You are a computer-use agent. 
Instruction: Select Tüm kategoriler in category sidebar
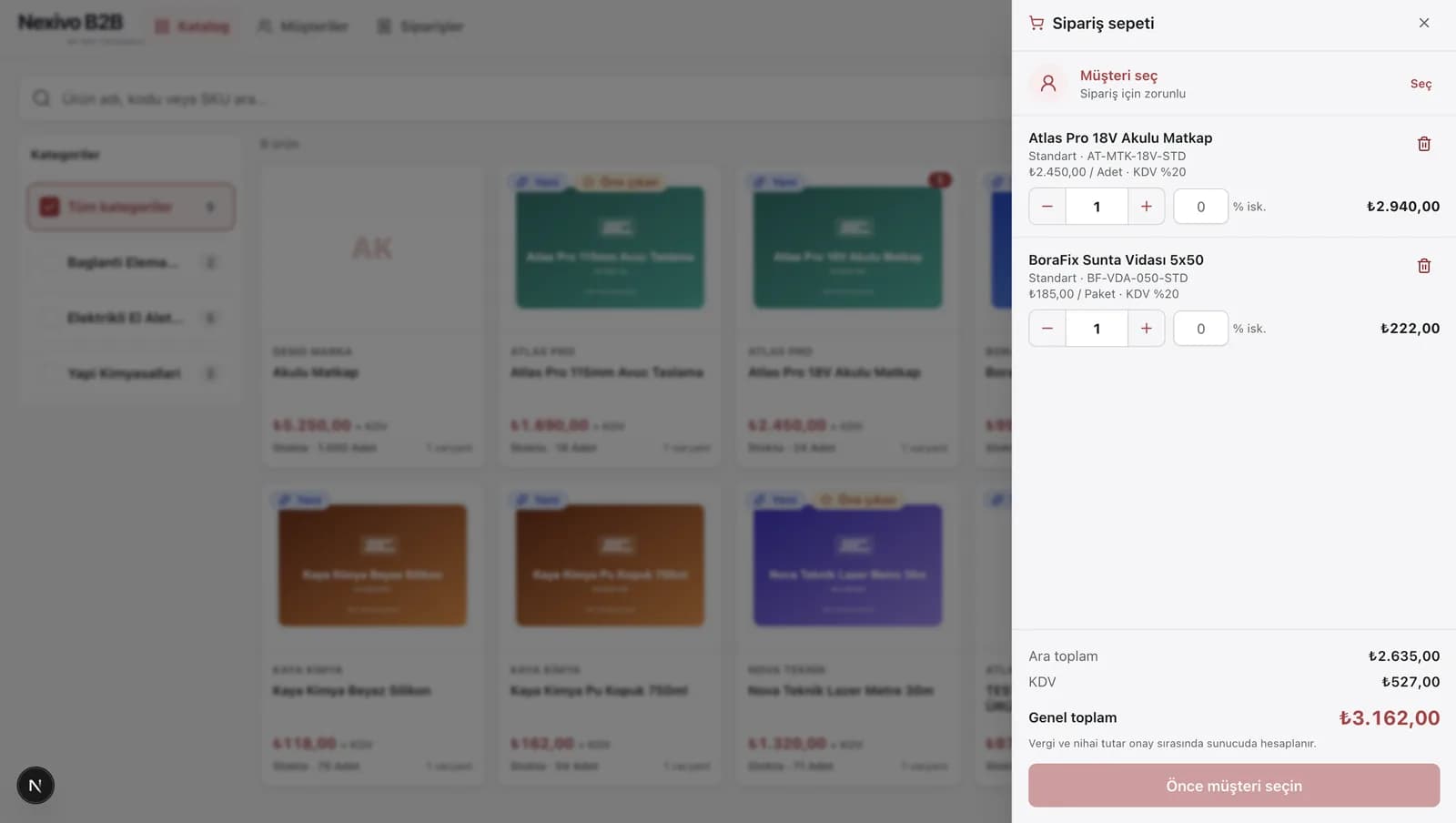131,207
